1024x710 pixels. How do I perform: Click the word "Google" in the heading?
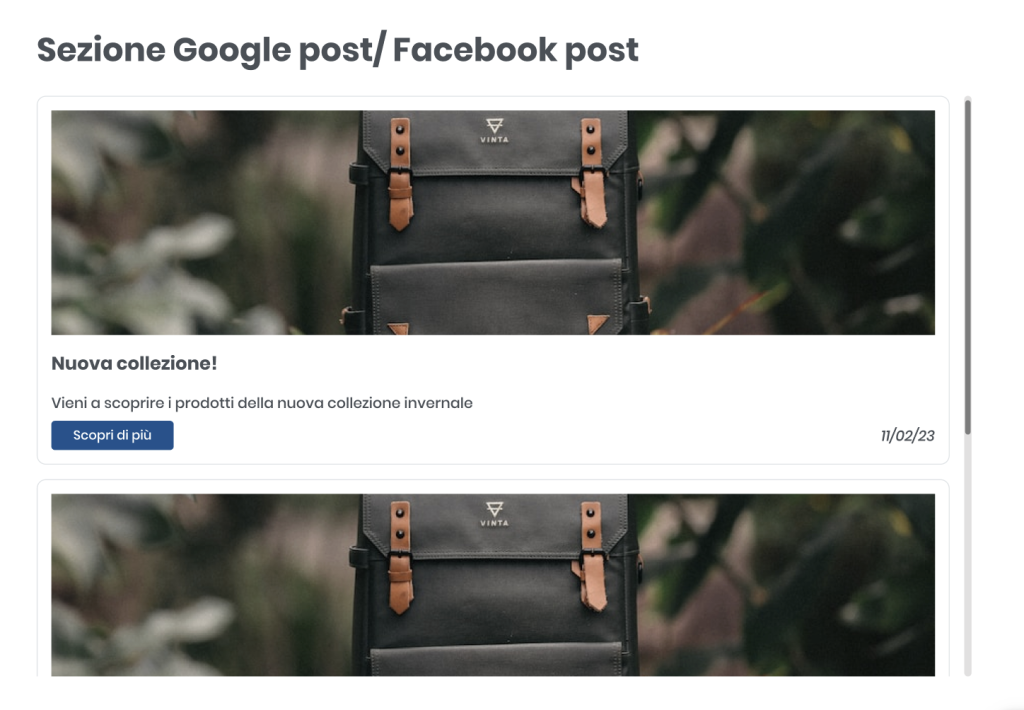232,50
